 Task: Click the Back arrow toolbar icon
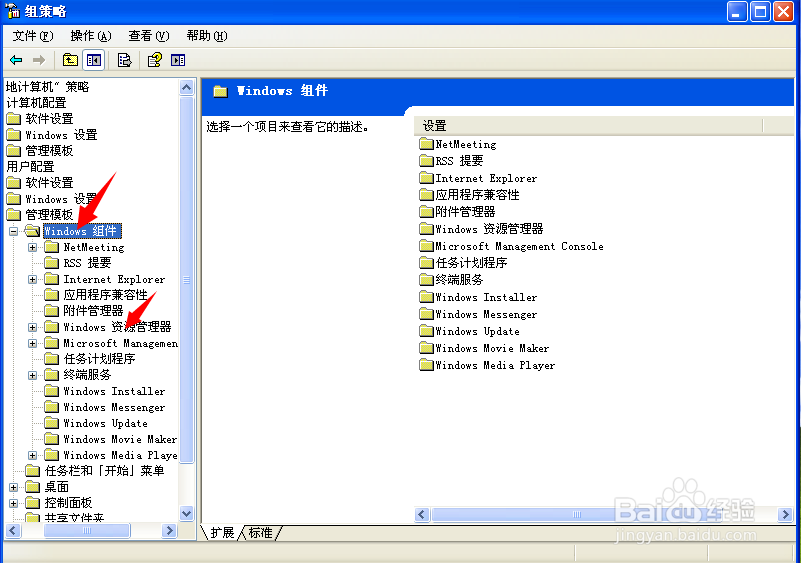coord(16,60)
